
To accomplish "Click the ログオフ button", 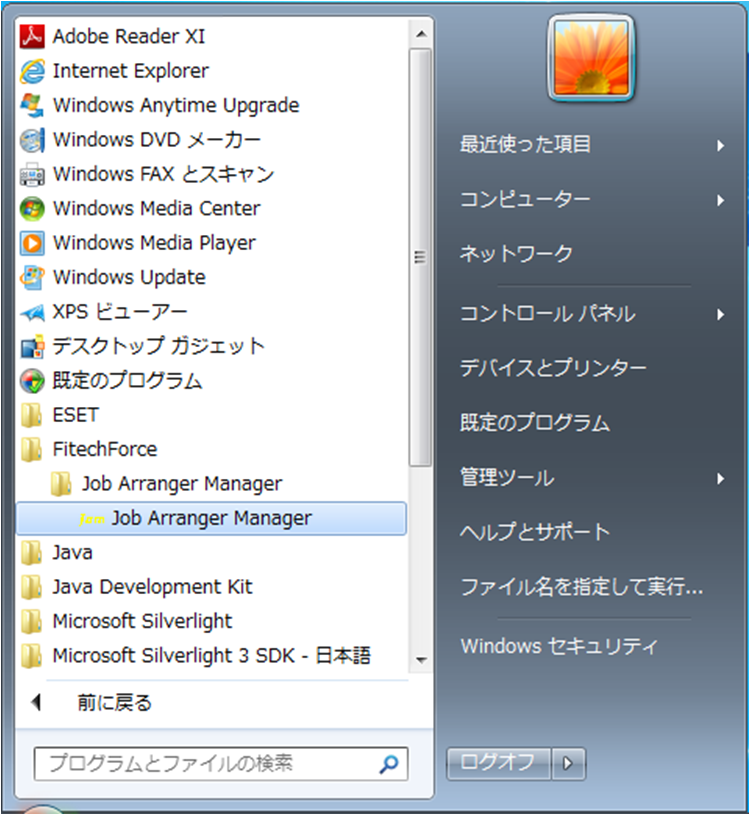I will (498, 764).
